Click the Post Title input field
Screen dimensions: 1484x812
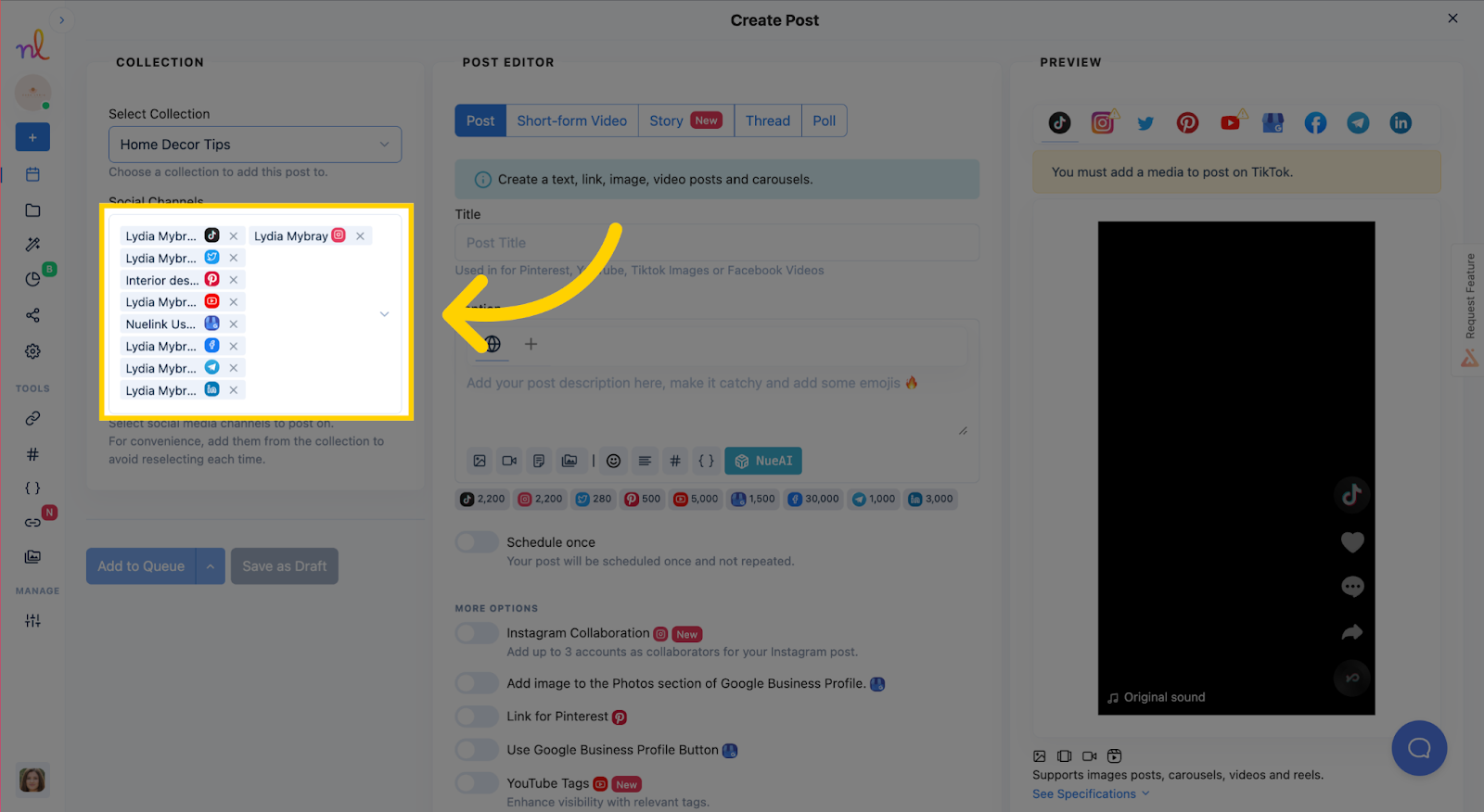point(717,243)
